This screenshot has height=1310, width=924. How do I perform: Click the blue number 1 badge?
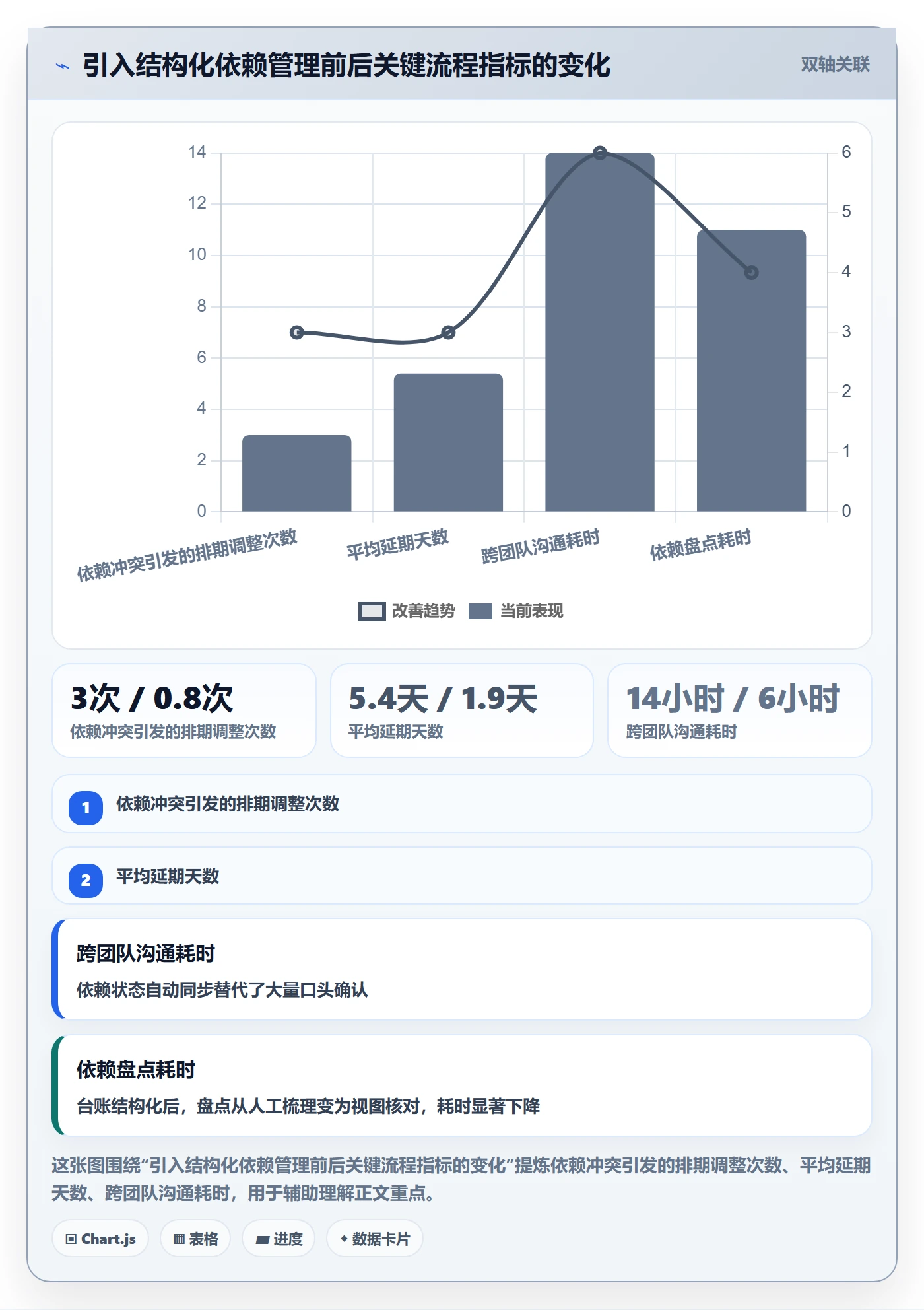tap(86, 808)
